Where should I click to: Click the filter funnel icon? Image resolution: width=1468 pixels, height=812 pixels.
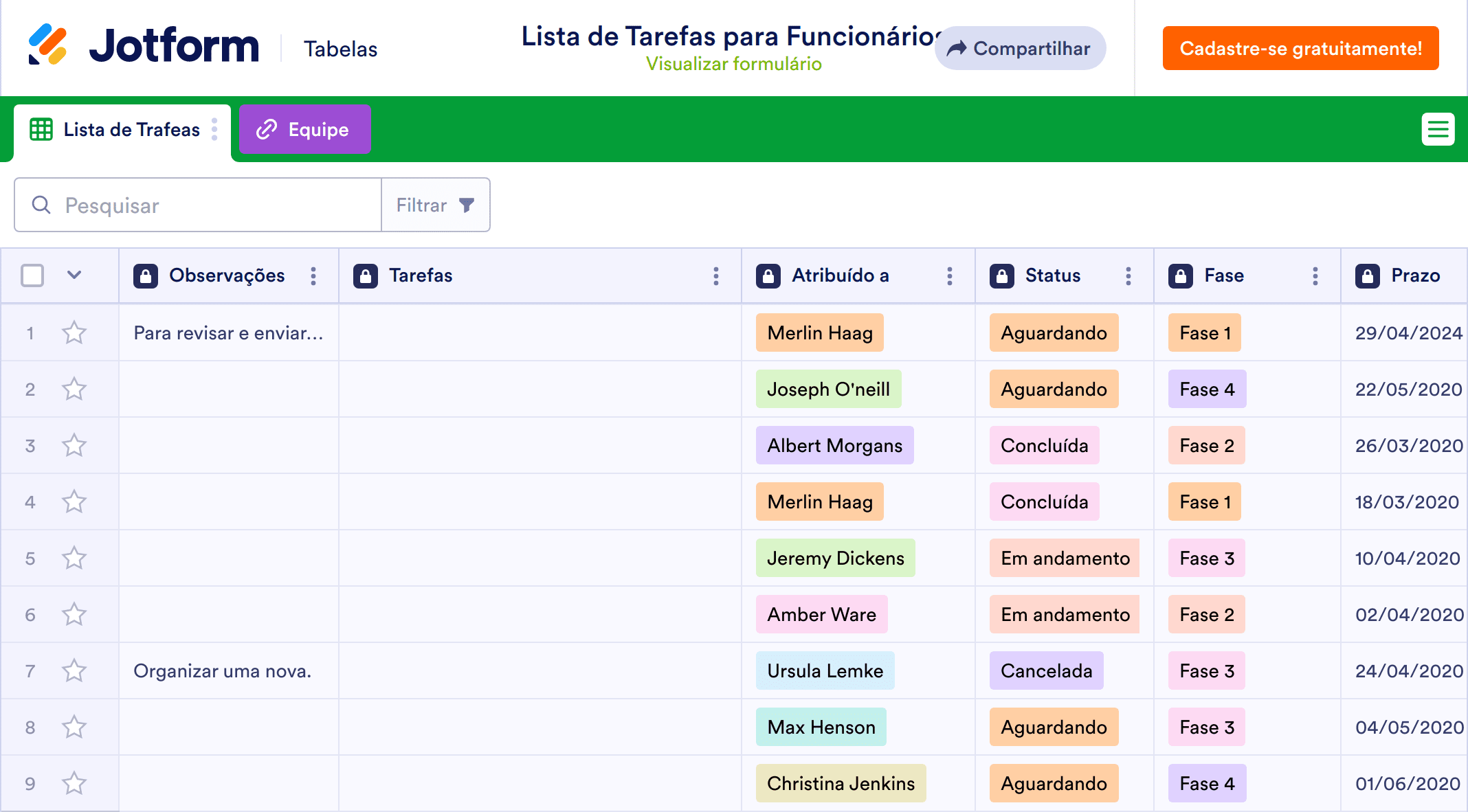tap(466, 204)
